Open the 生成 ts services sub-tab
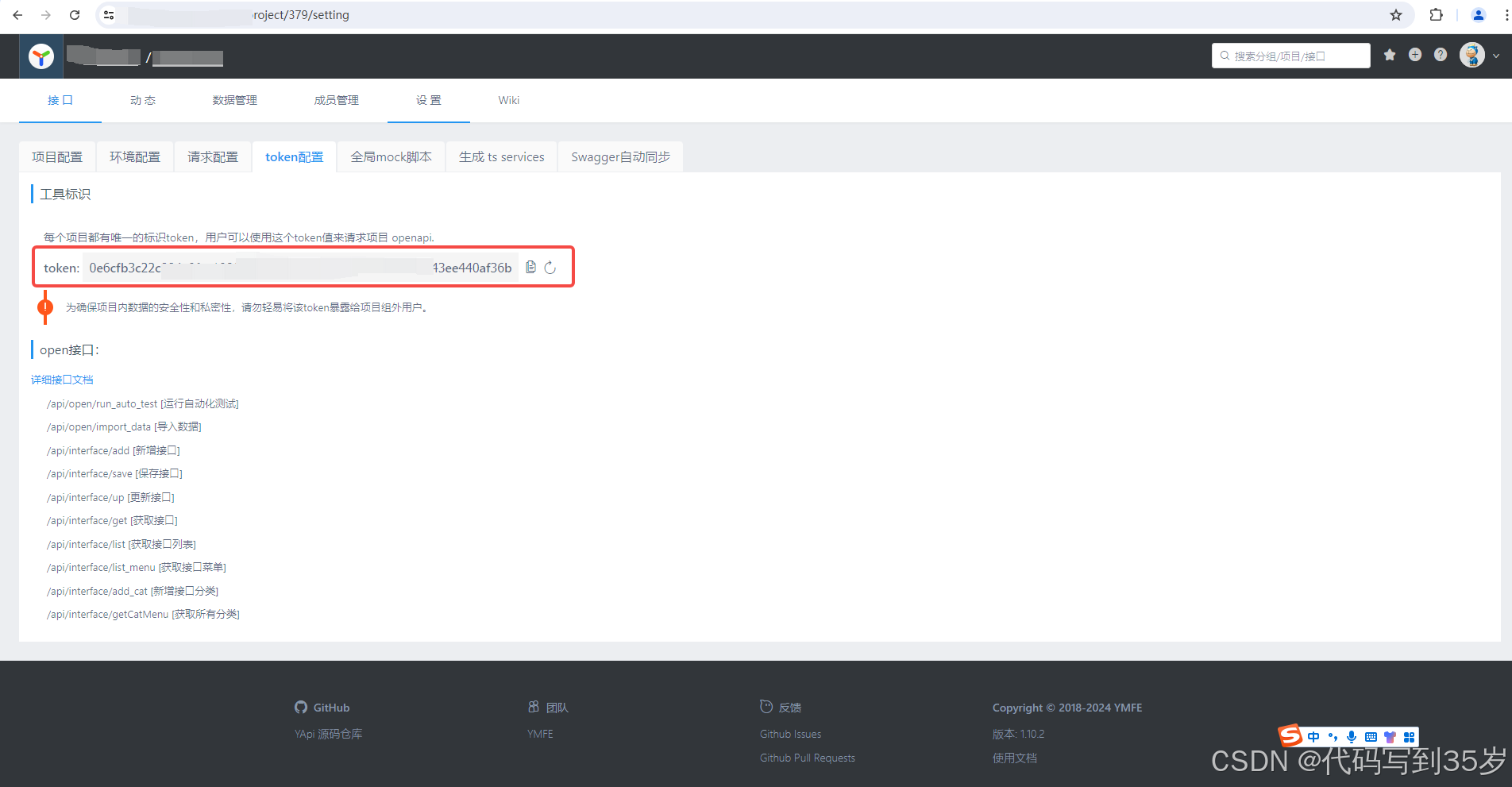The image size is (1512, 787). click(502, 157)
